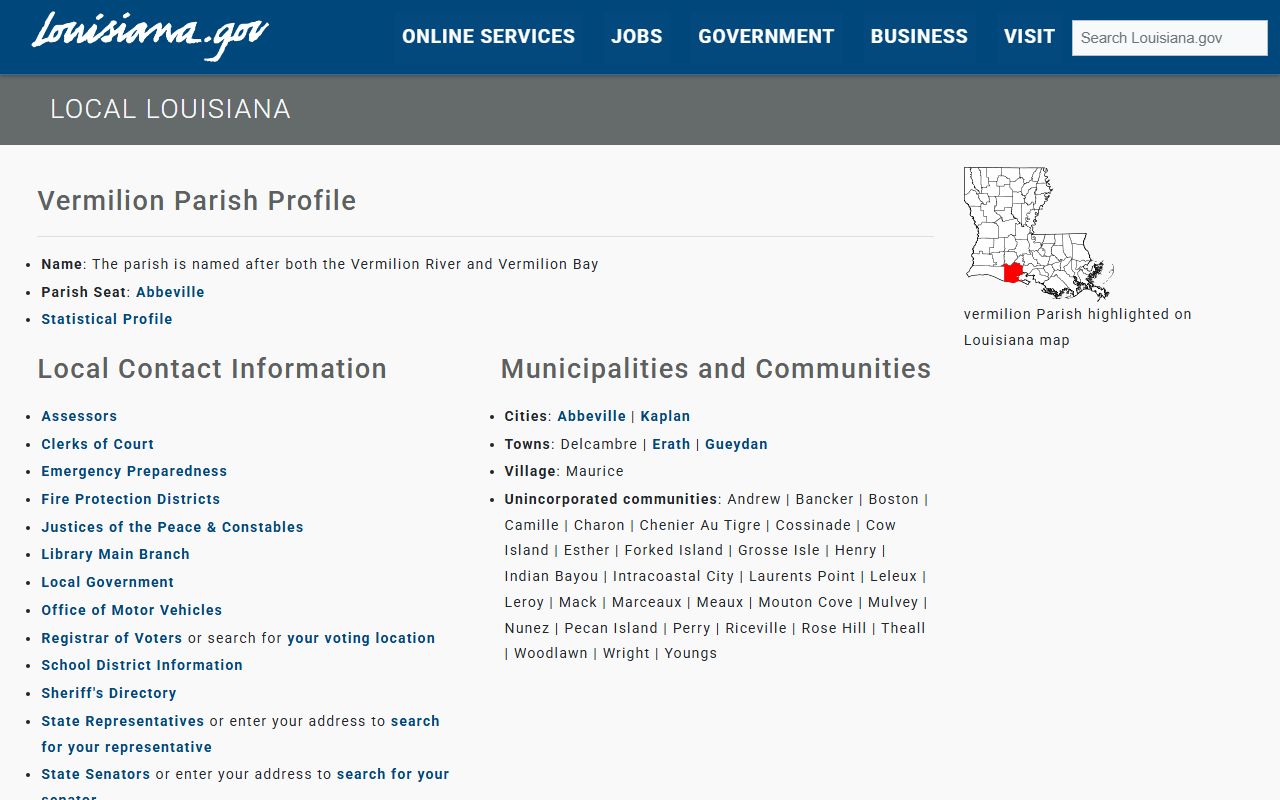Image resolution: width=1280 pixels, height=800 pixels.
Task: Open the Gueydan town link
Action: click(736, 444)
